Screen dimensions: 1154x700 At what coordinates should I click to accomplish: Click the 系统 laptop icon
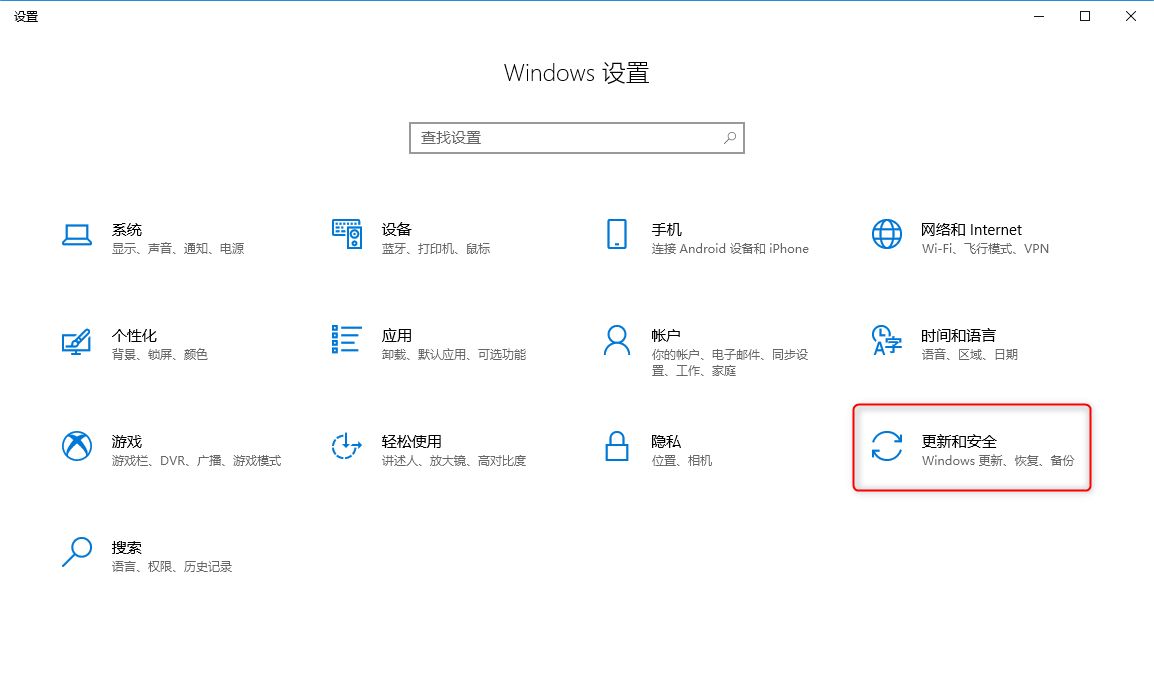[x=77, y=235]
